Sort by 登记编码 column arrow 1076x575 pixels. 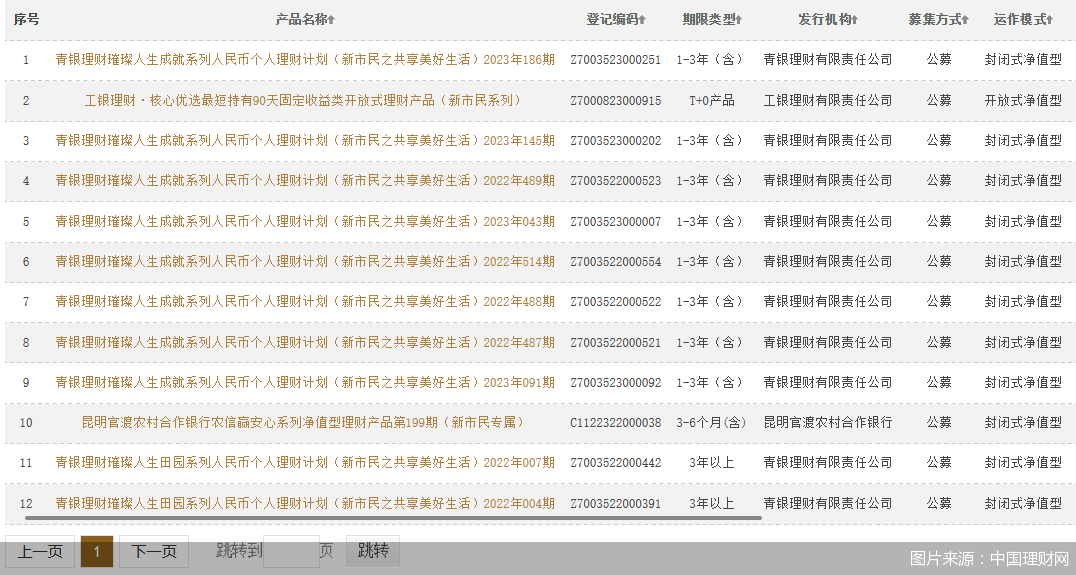point(642,20)
